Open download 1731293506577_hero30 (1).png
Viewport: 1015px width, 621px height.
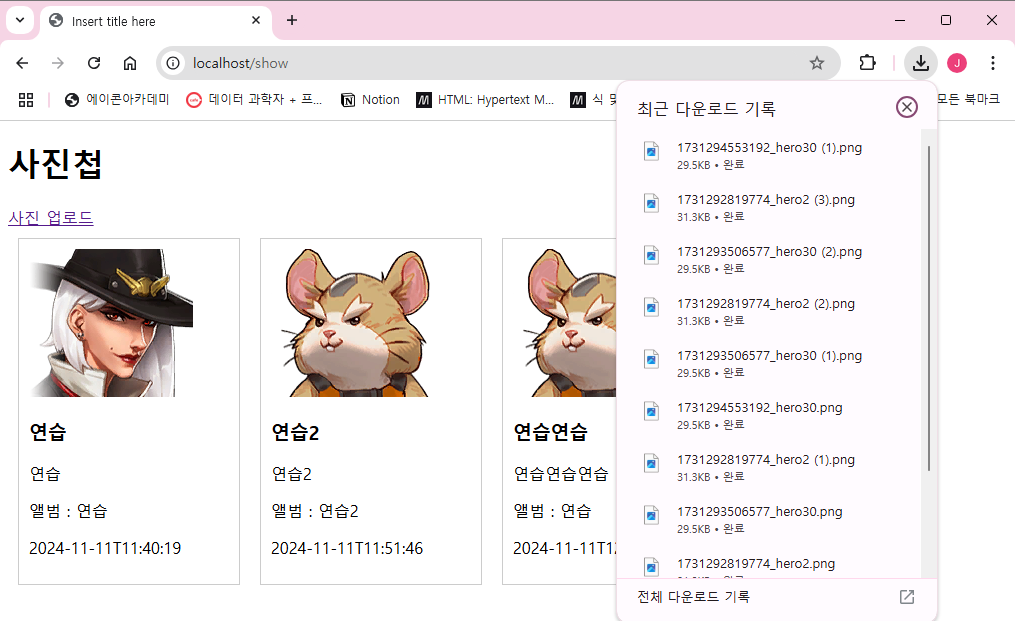[769, 363]
